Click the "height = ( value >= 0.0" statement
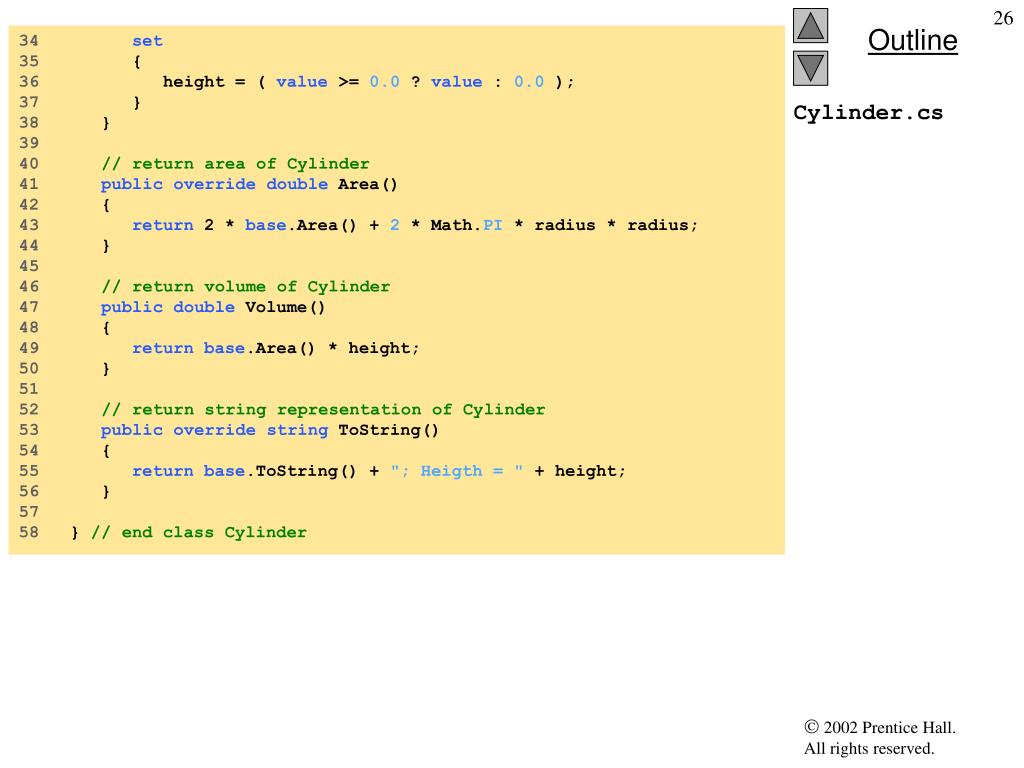The image size is (1024, 768). click(368, 82)
